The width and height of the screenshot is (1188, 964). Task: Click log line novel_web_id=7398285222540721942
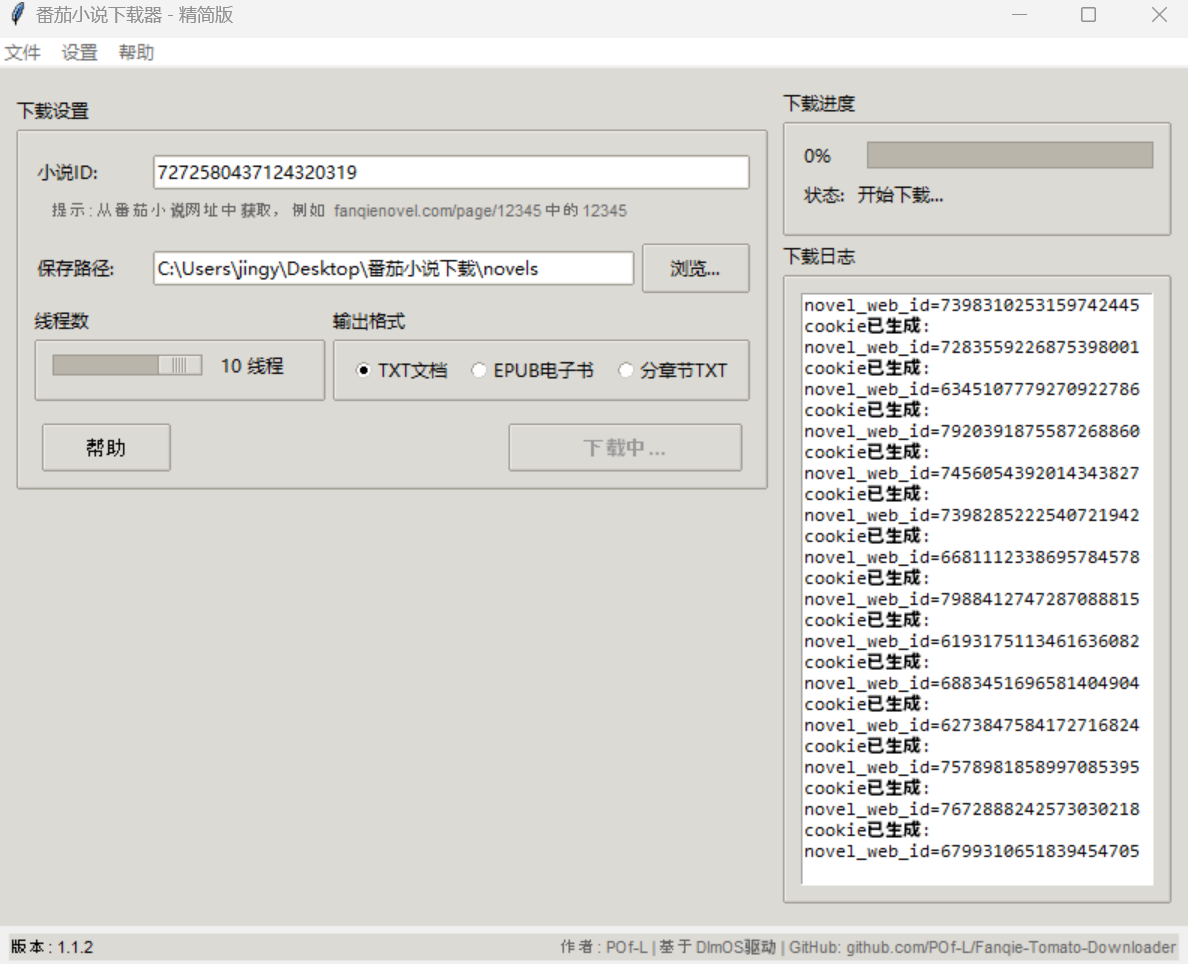point(971,515)
